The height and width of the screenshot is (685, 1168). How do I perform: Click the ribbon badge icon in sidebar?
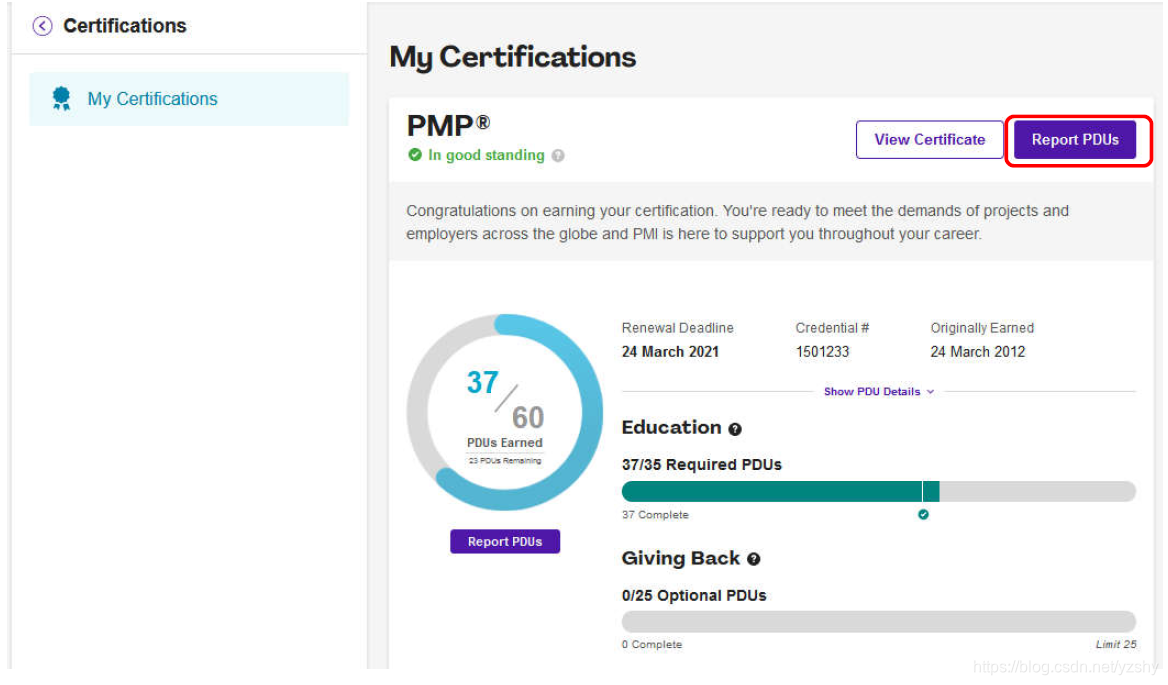[x=61, y=98]
